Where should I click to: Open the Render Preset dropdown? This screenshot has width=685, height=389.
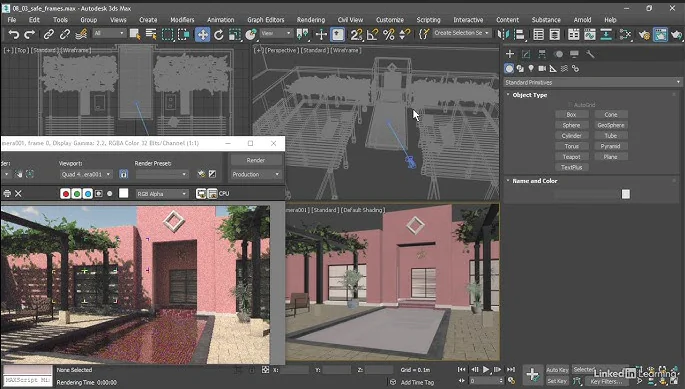[161, 174]
